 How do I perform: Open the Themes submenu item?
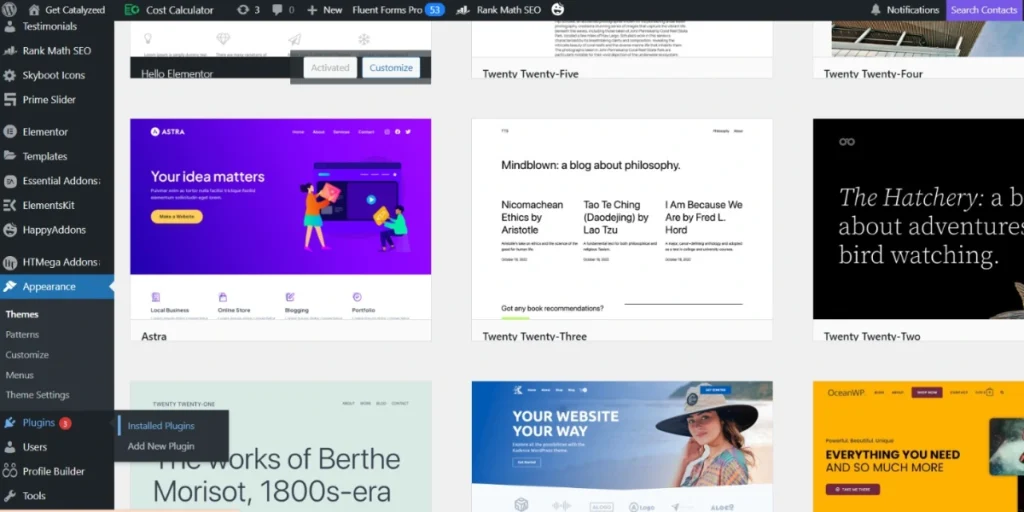pyautogui.click(x=22, y=314)
